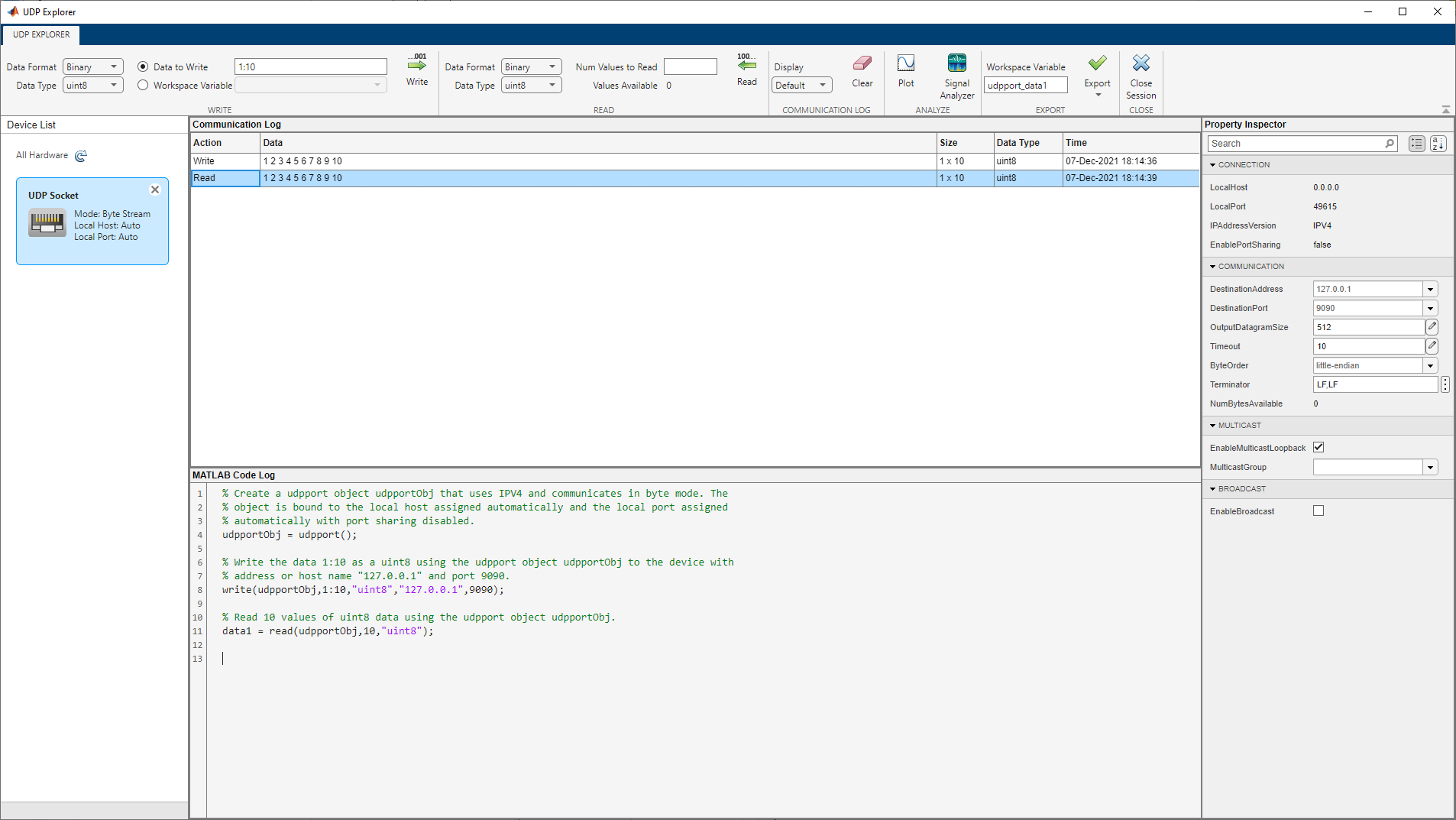Screen dimensions: 1456x820
Task: Launch the Signal Analyzer
Action: [x=956, y=64]
